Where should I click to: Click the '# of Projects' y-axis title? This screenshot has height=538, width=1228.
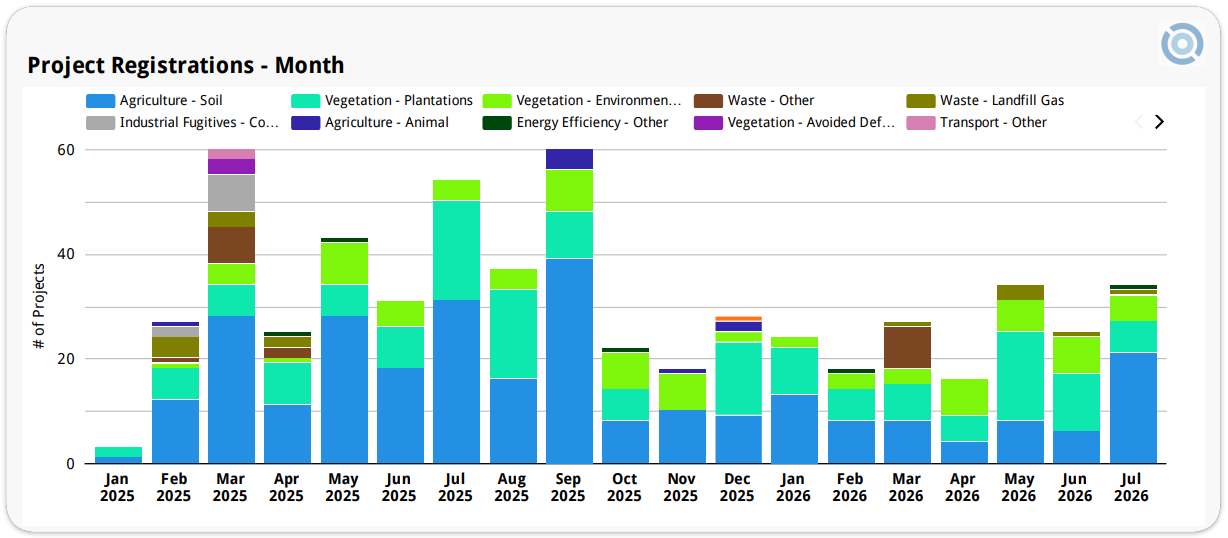click(x=39, y=306)
